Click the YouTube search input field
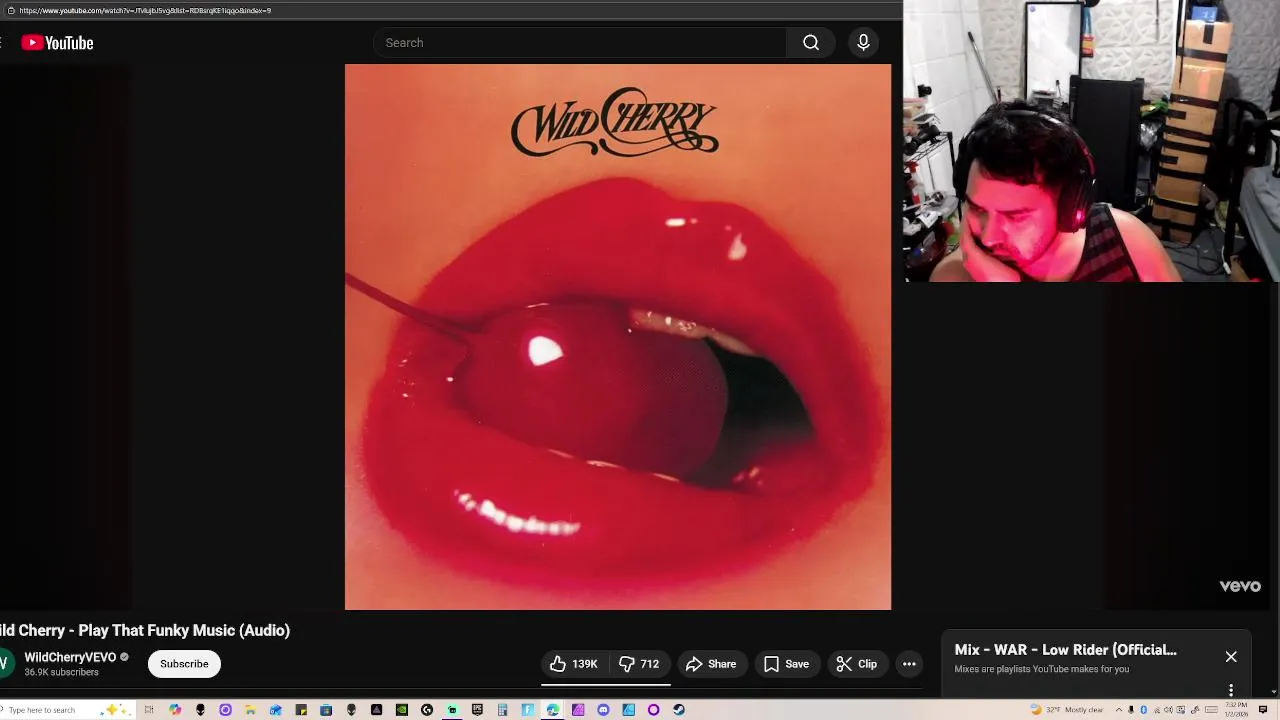 (x=580, y=43)
